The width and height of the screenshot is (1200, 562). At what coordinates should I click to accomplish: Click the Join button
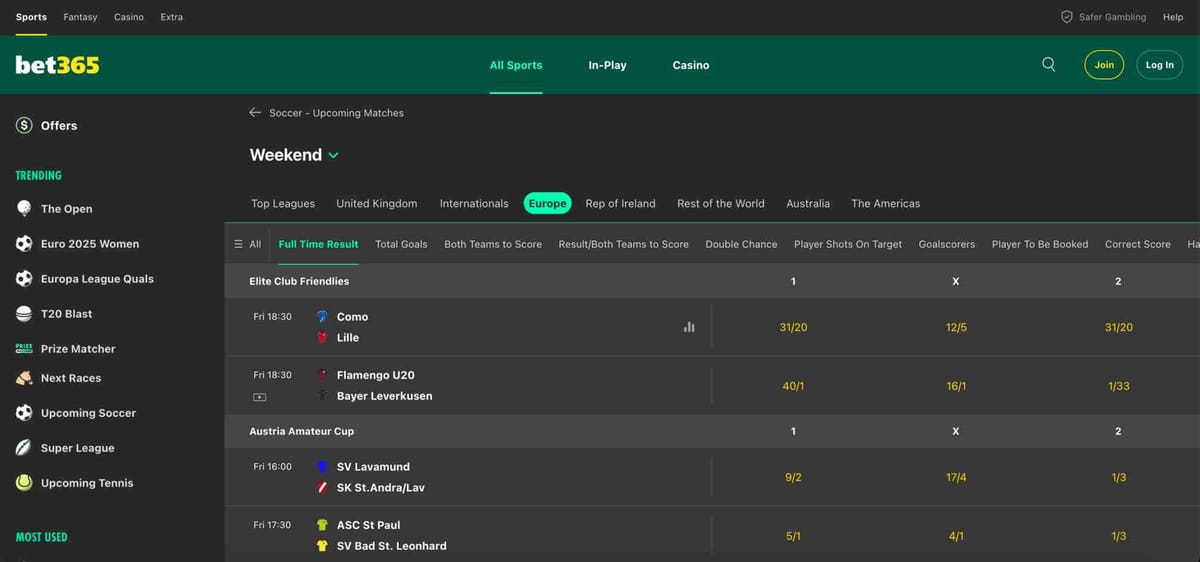click(1104, 65)
